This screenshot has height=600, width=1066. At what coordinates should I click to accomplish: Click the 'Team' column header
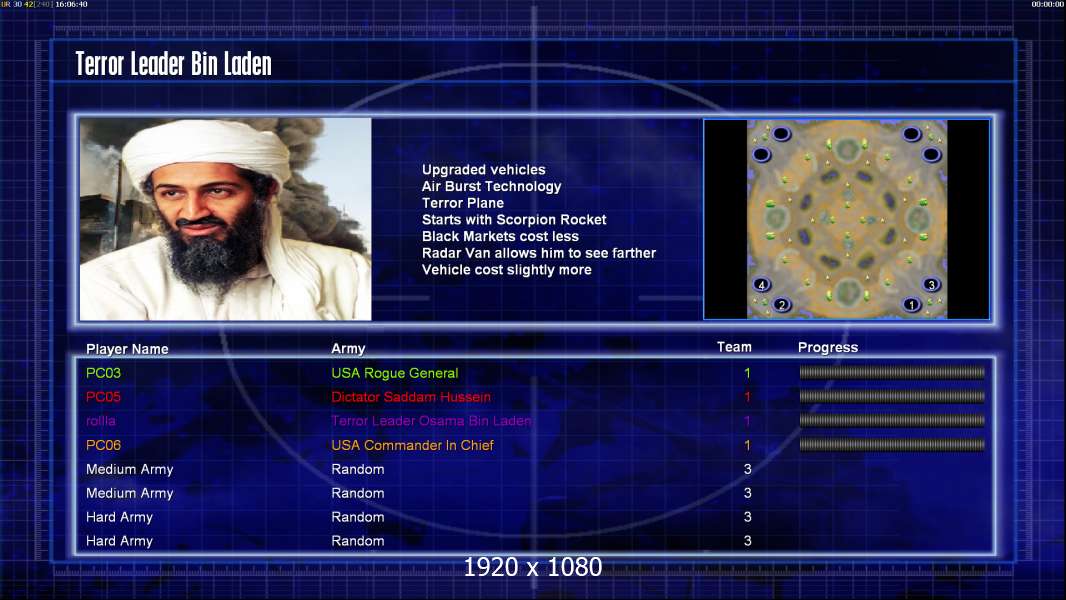[x=734, y=347]
